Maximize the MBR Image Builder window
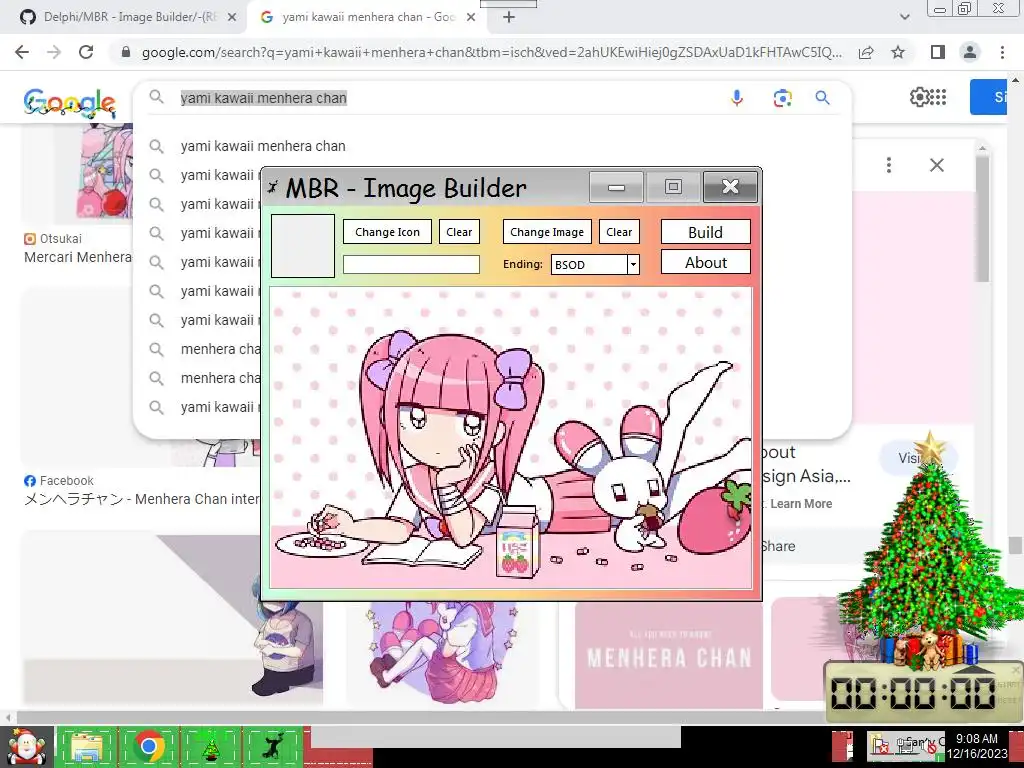This screenshot has width=1024, height=768. (673, 187)
